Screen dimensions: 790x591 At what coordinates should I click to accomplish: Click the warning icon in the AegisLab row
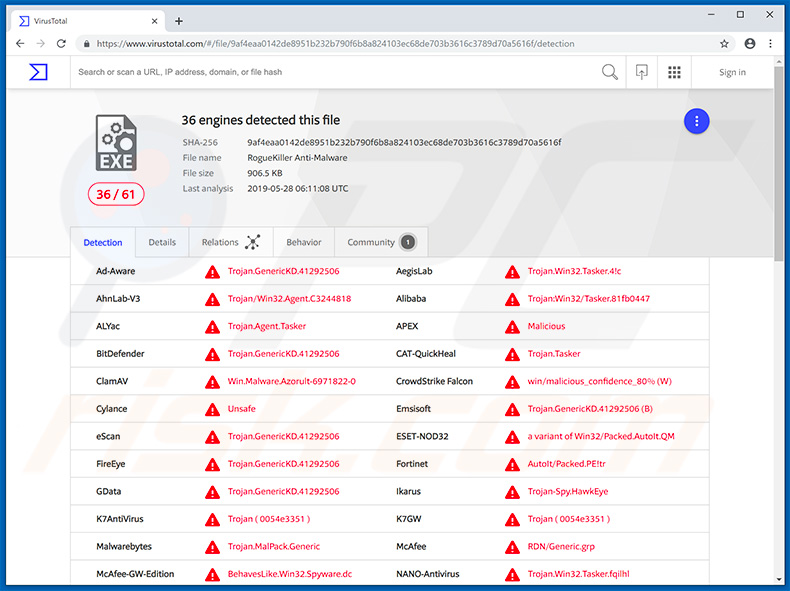[x=512, y=272]
